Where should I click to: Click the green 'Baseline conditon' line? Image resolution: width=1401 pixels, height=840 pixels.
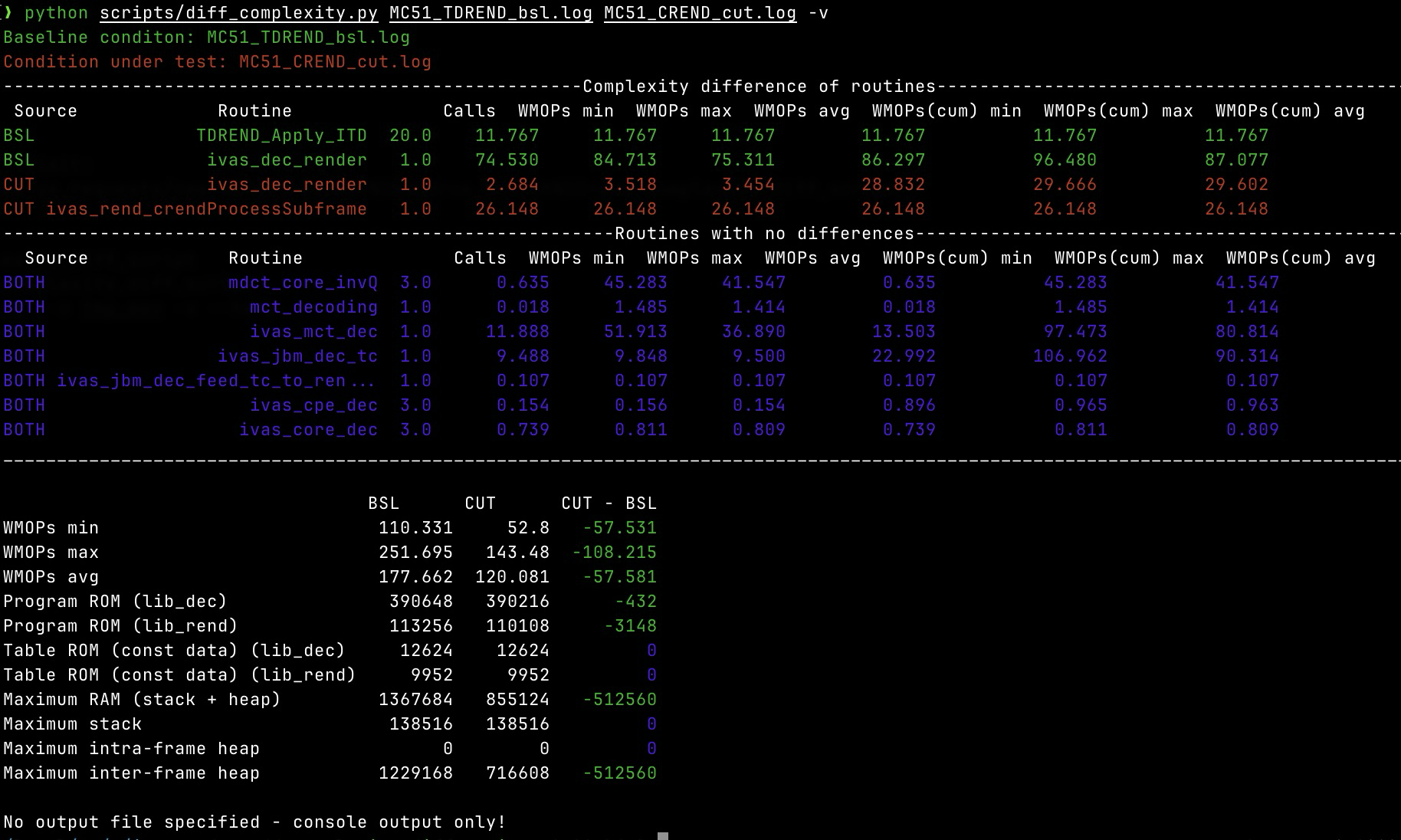[x=206, y=38]
